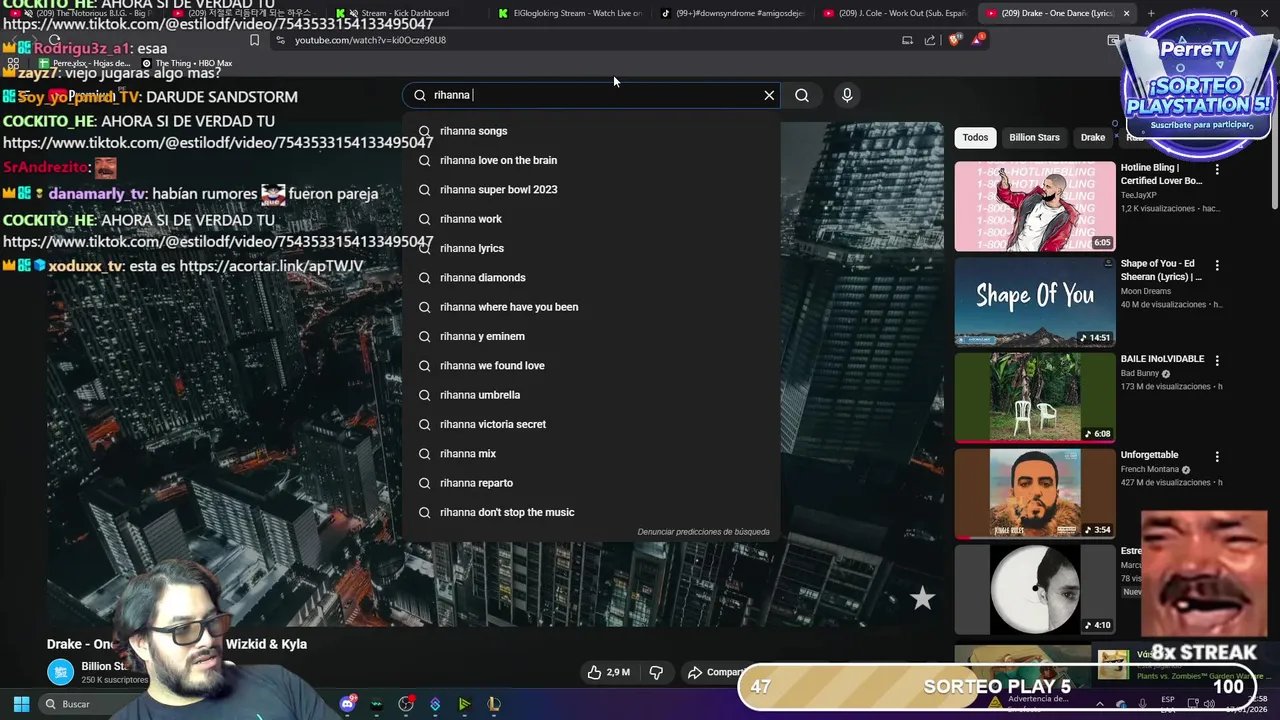The height and width of the screenshot is (720, 1280).
Task: Open the xoduxx_tv acortar.link chat link
Action: pos(271,266)
